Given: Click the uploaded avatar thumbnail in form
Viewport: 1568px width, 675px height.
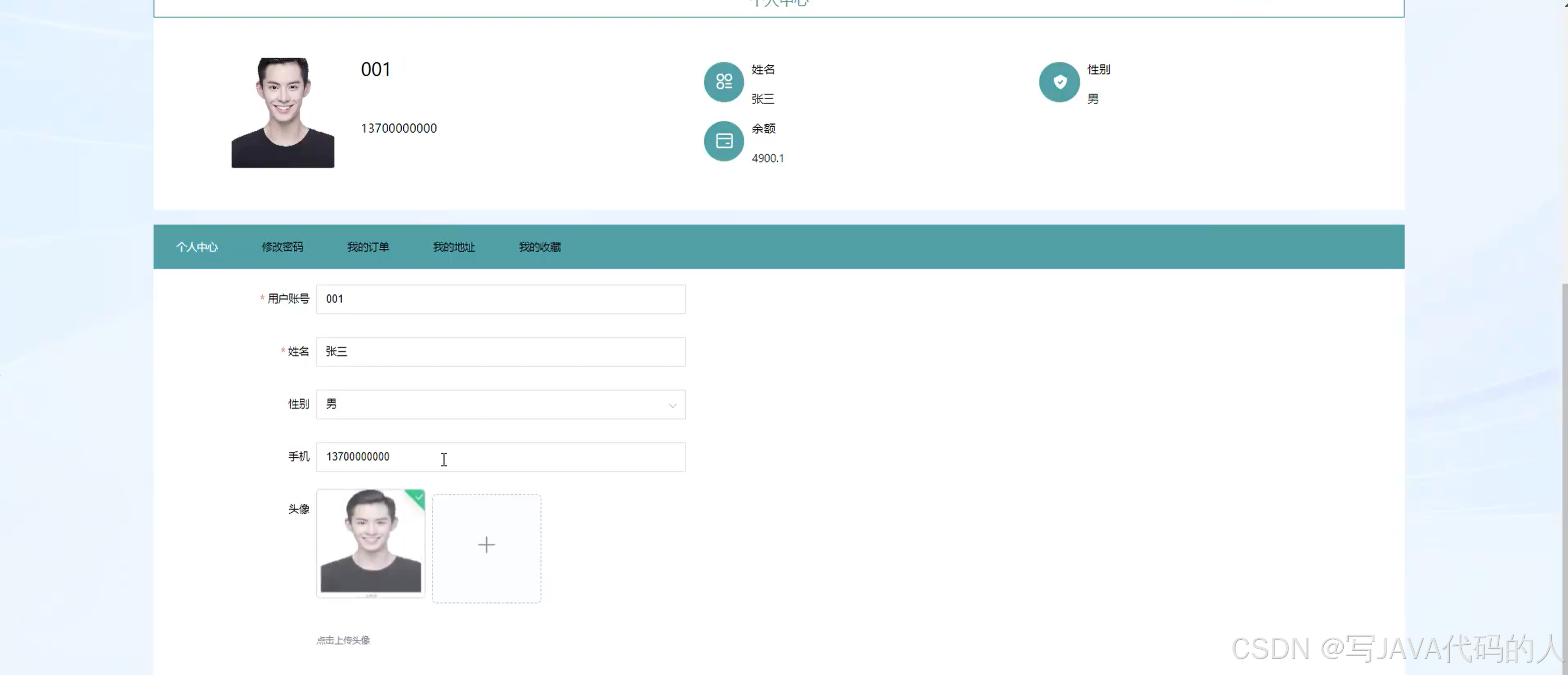Looking at the screenshot, I should pyautogui.click(x=370, y=544).
